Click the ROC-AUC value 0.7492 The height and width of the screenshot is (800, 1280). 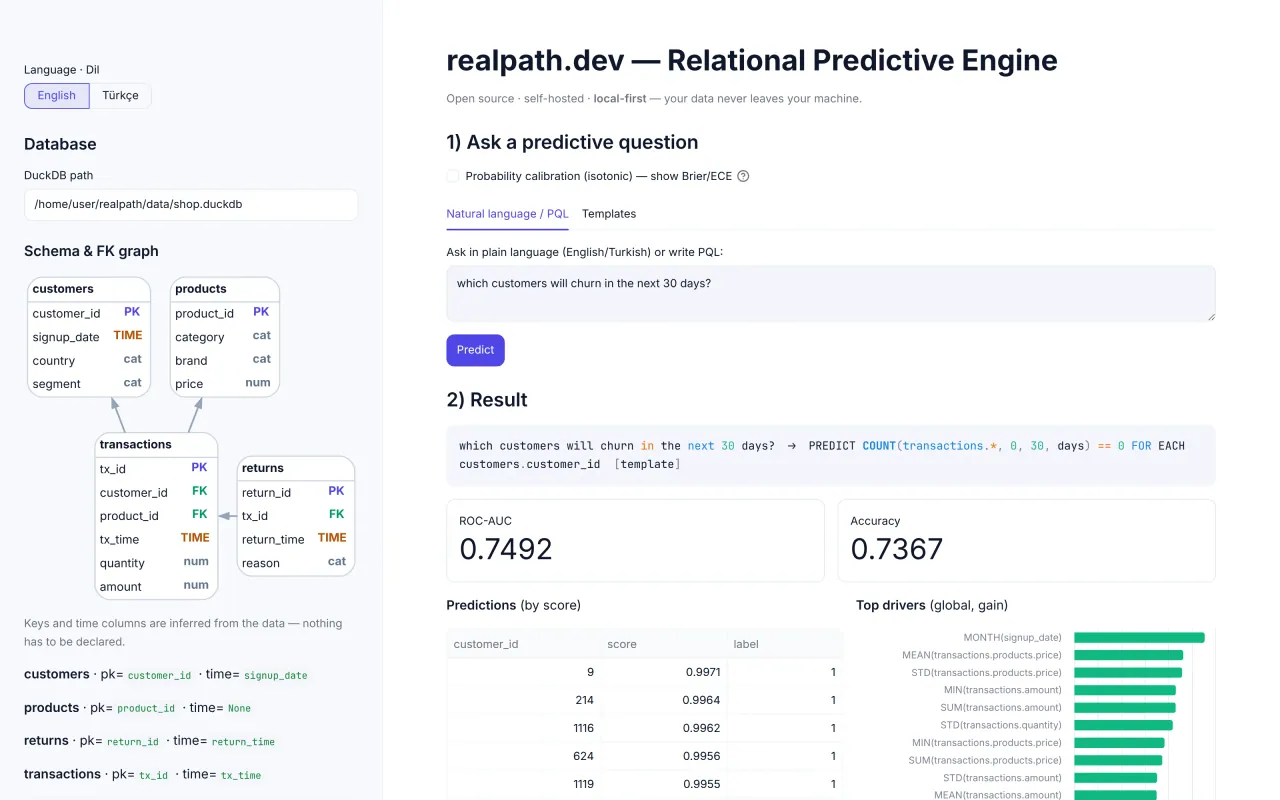pyautogui.click(x=506, y=549)
